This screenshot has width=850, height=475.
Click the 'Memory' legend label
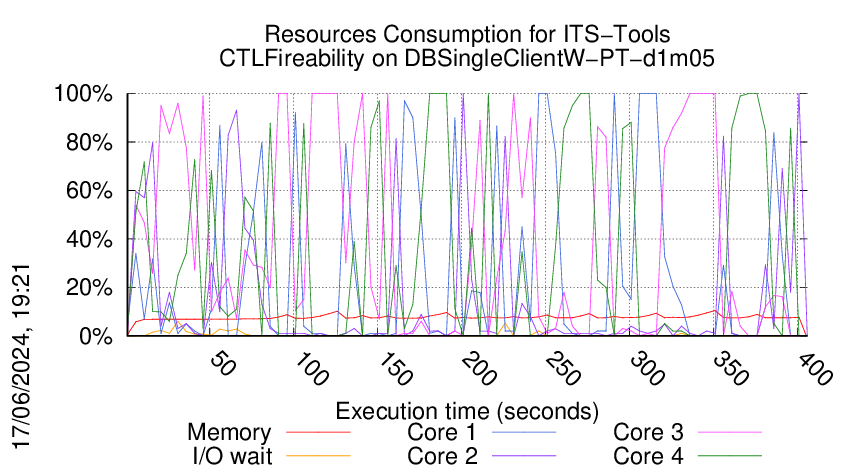(x=229, y=433)
